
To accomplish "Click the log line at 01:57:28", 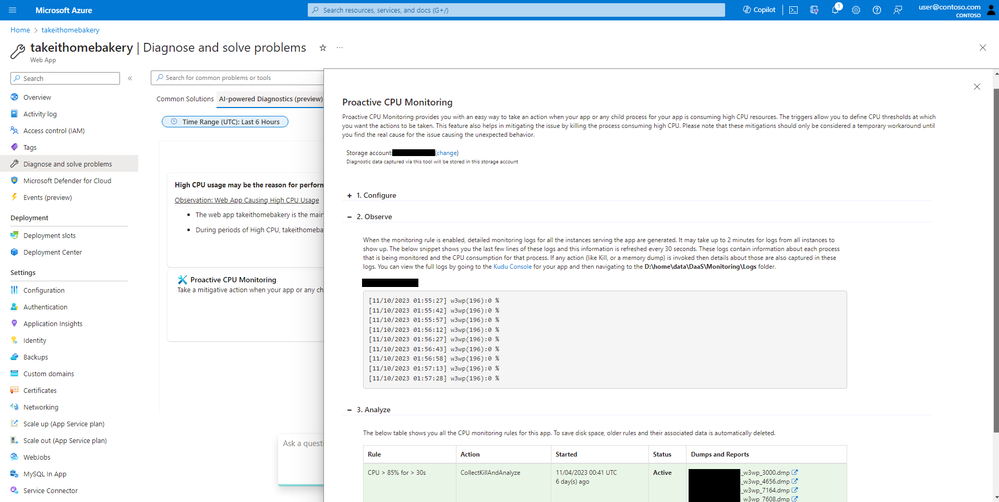I will pos(433,378).
